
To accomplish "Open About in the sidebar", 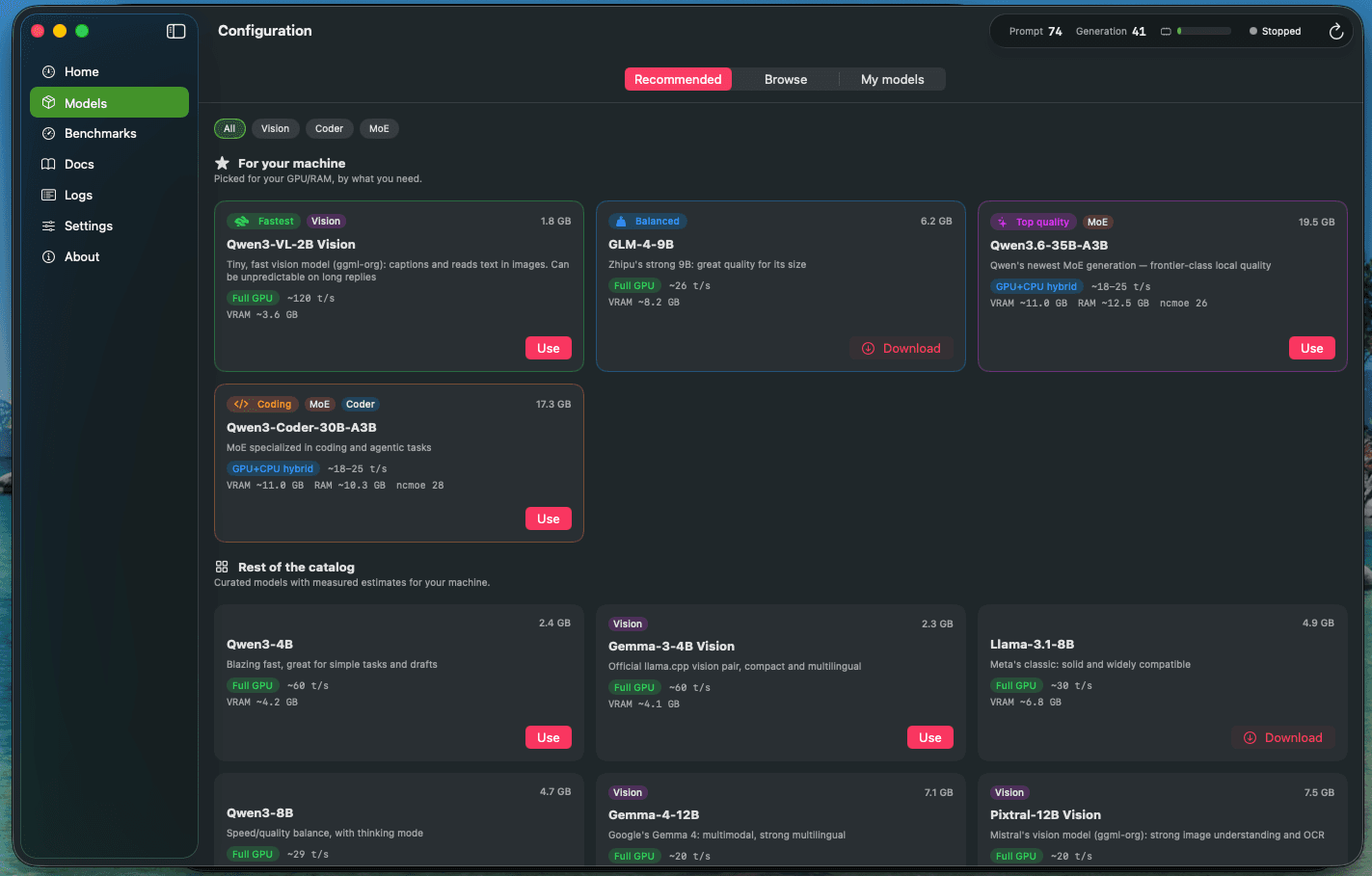I will [109, 256].
